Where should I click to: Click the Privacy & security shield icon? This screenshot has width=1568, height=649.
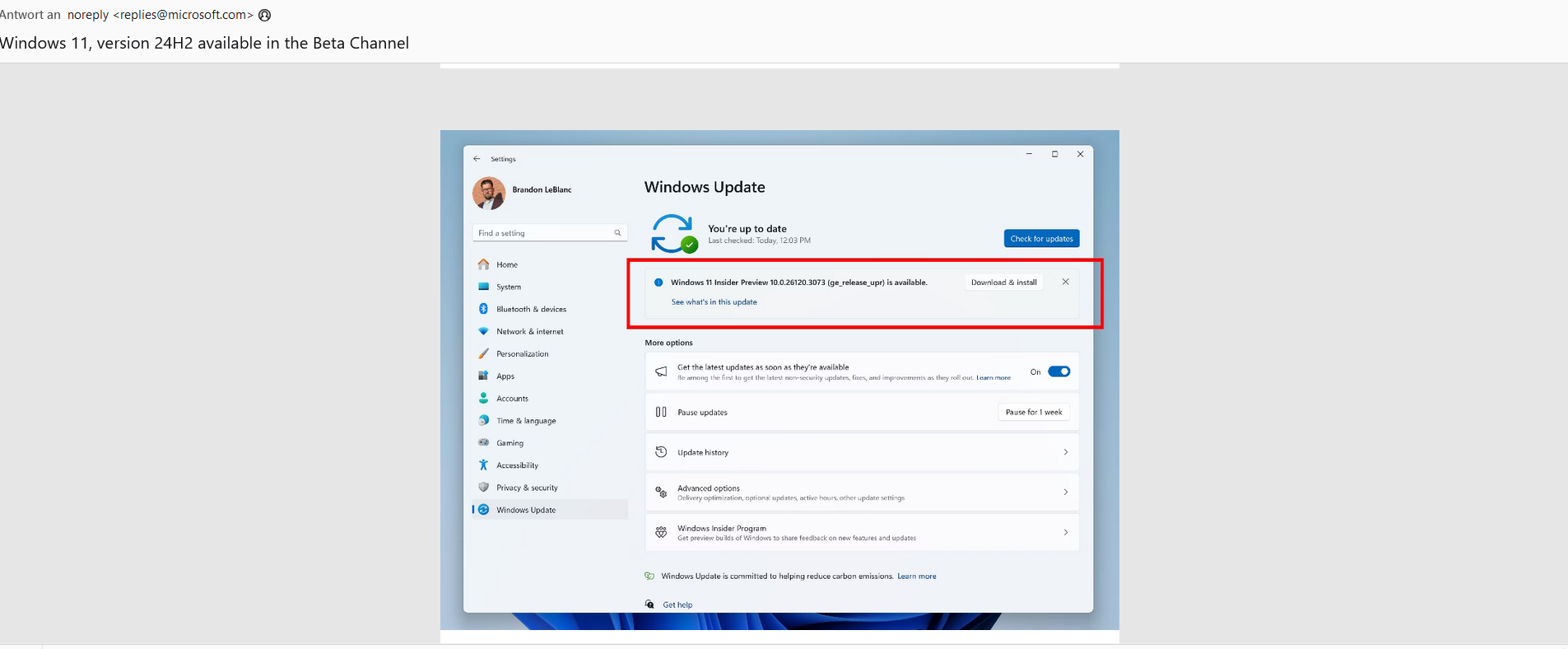(483, 488)
